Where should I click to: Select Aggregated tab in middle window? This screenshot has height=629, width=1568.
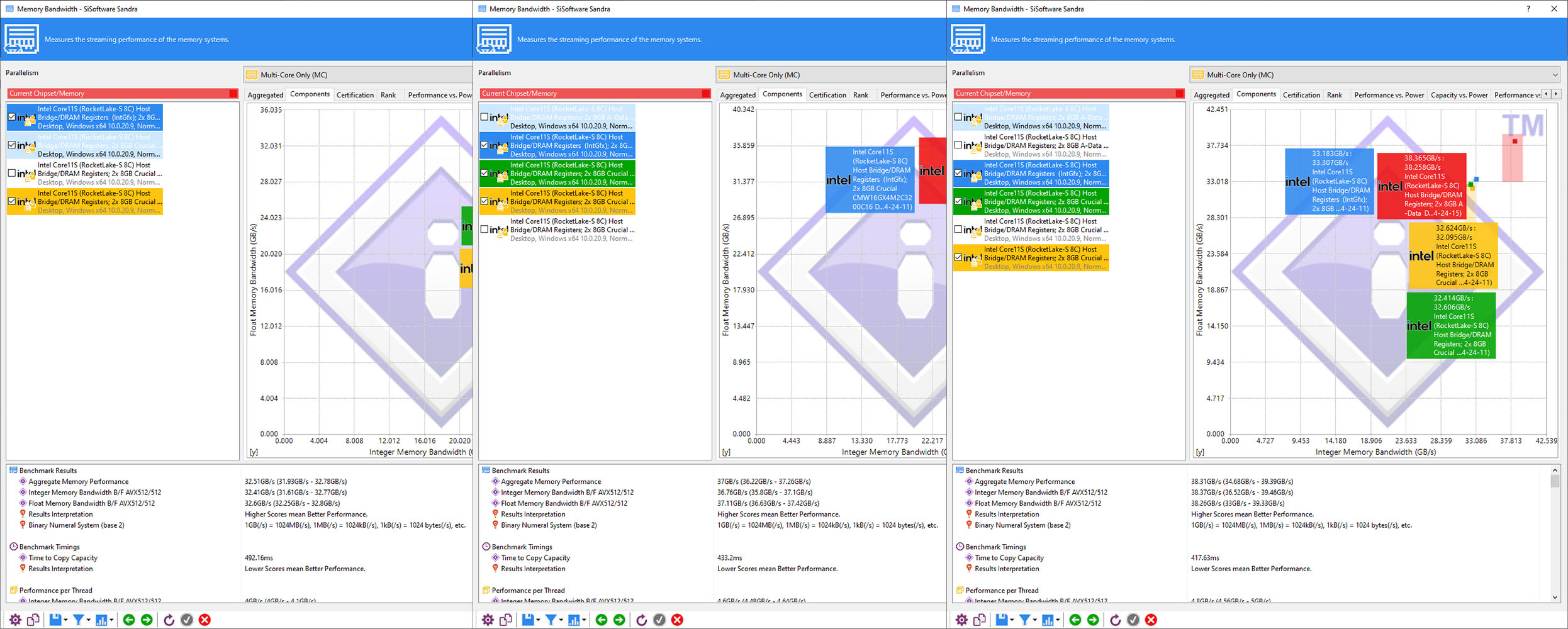coord(738,95)
